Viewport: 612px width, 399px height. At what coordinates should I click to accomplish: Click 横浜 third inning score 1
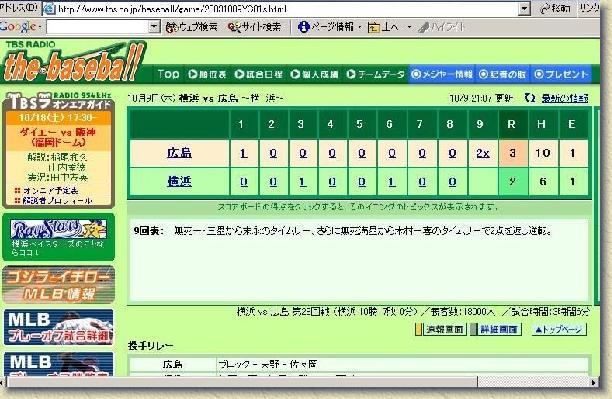point(302,182)
